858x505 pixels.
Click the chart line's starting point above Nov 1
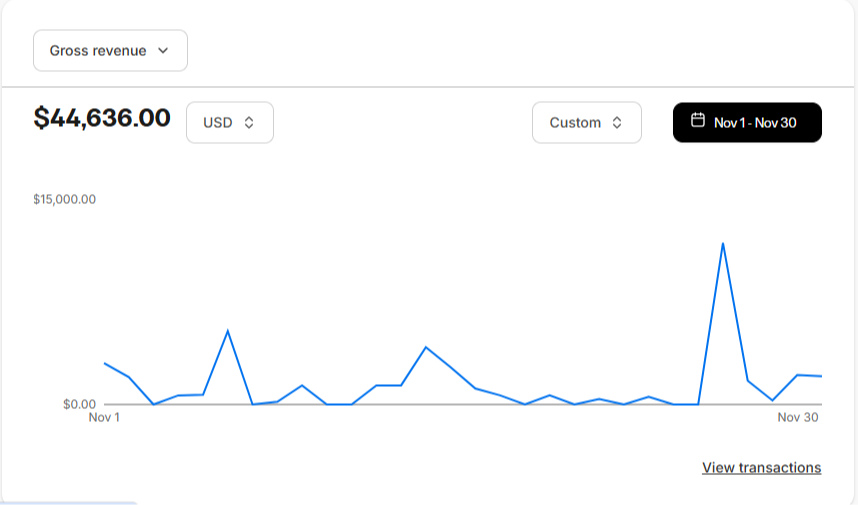(105, 363)
